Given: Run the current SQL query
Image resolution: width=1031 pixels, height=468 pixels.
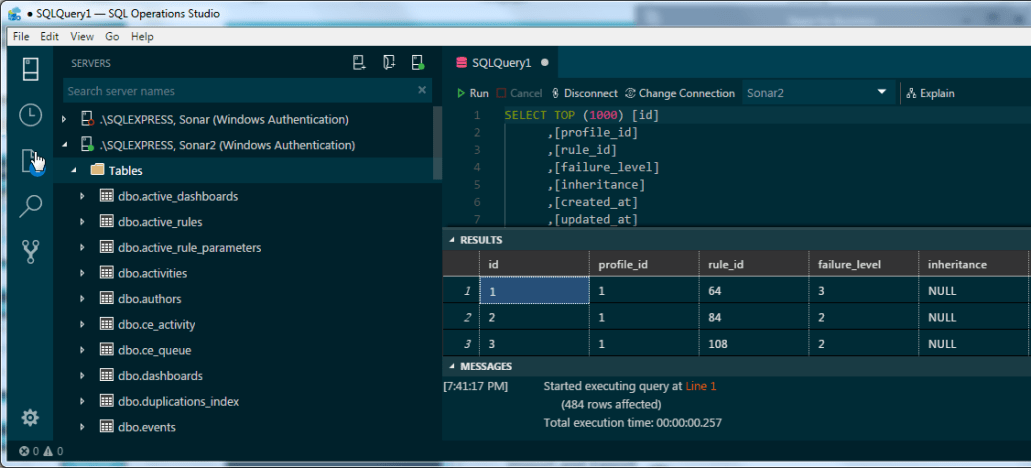Looking at the screenshot, I should tap(472, 93).
